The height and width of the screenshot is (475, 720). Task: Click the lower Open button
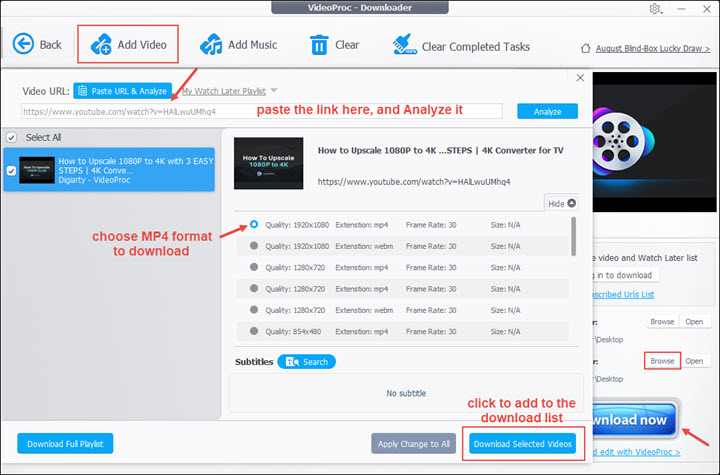[694, 361]
